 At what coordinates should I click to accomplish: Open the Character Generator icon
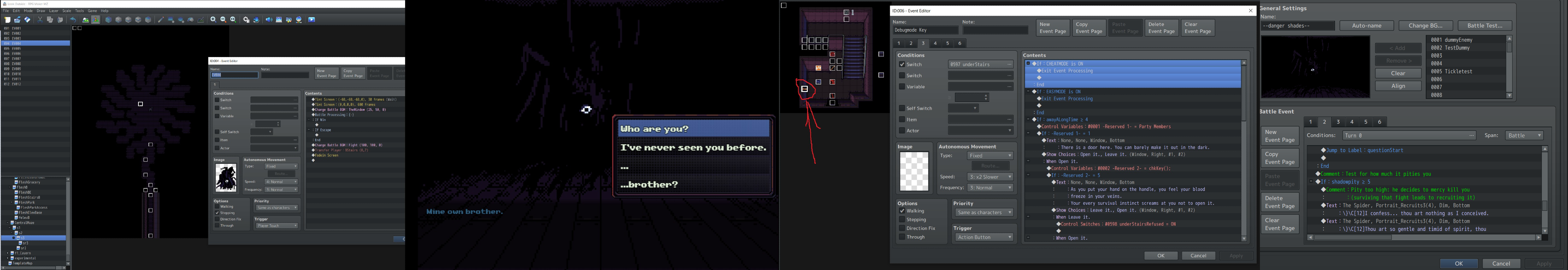(x=299, y=20)
